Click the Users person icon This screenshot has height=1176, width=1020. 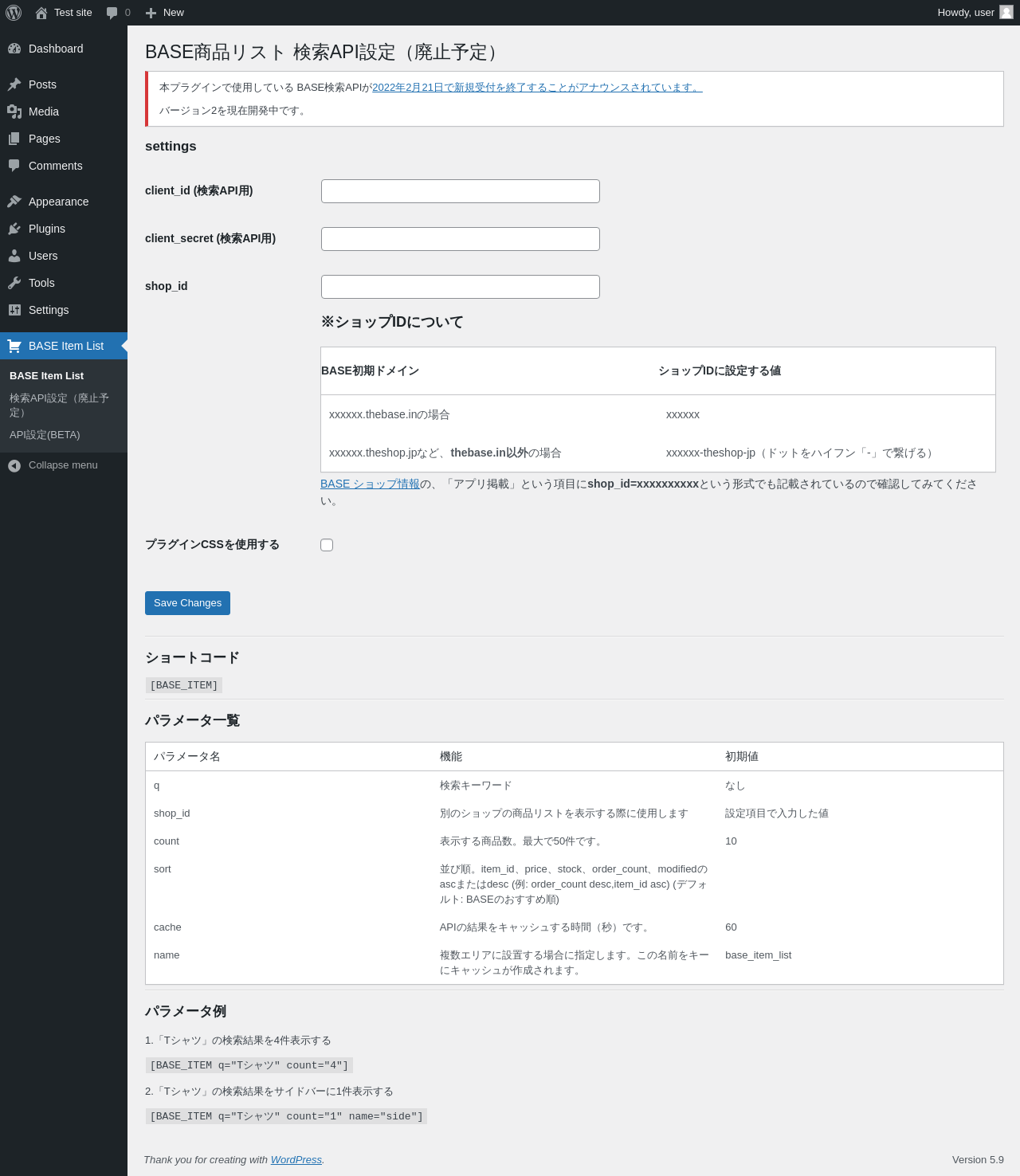14,256
